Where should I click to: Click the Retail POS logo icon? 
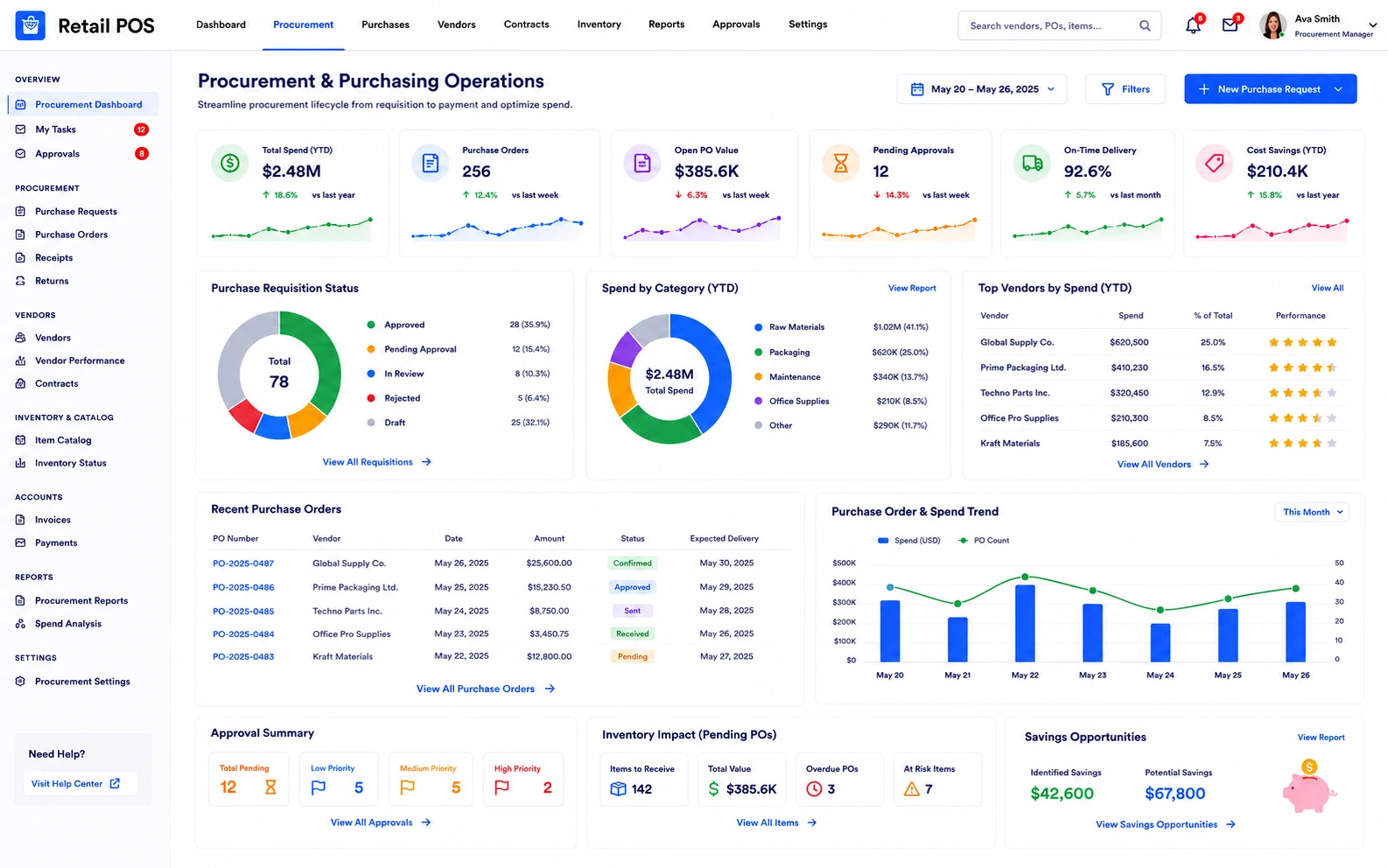[31, 25]
